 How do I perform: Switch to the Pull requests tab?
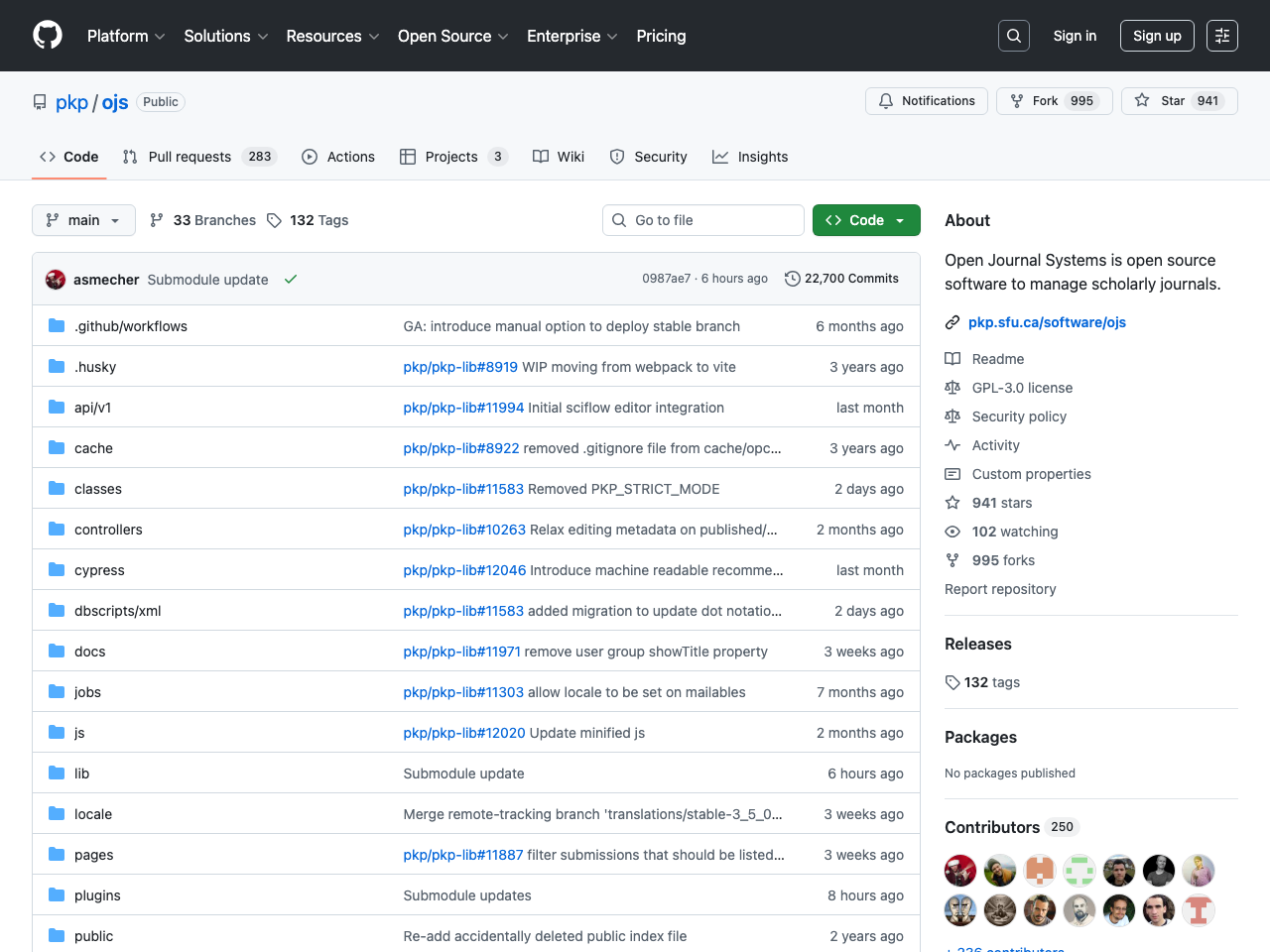[198, 157]
